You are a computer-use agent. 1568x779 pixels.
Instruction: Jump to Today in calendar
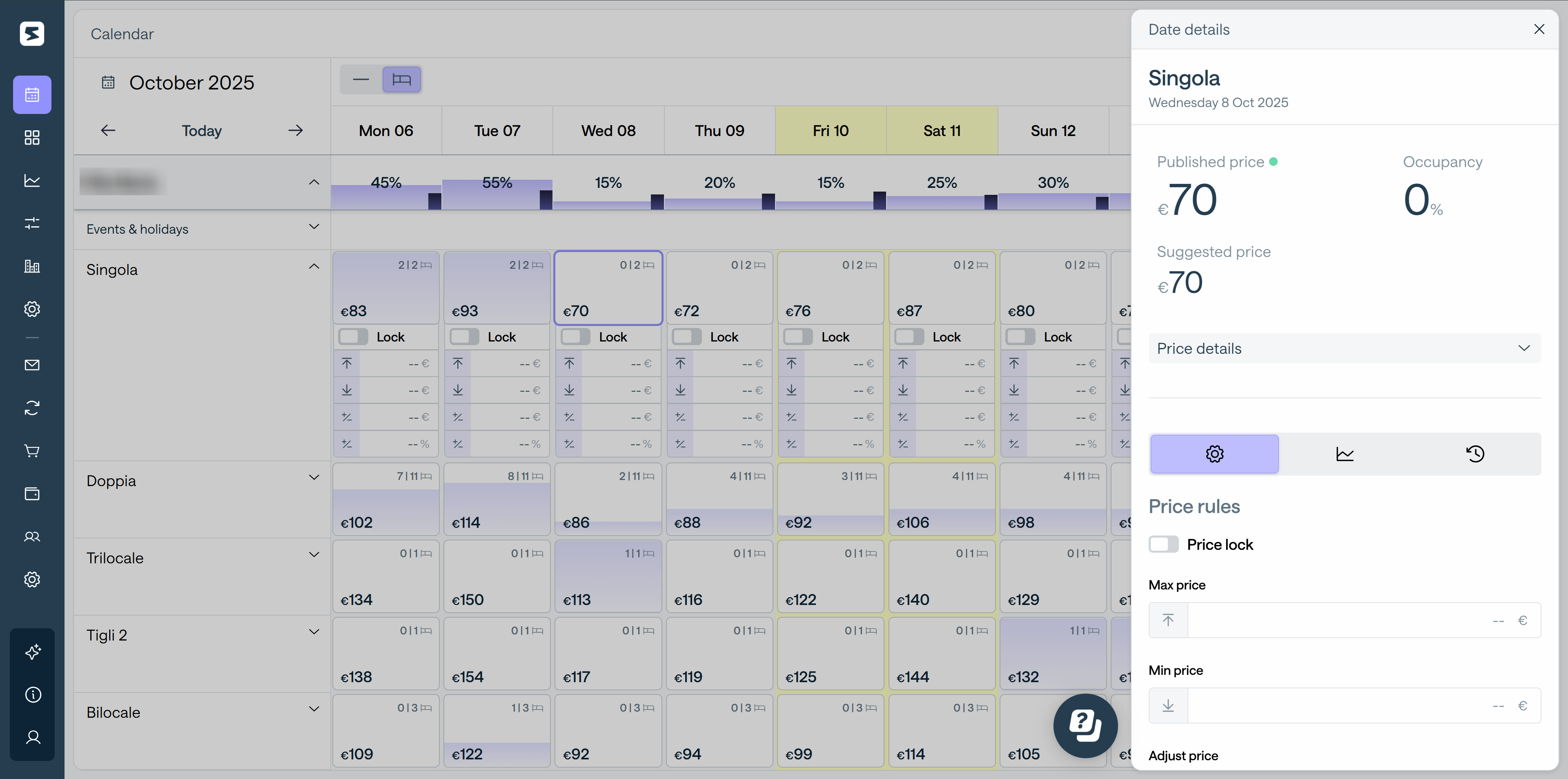201,130
